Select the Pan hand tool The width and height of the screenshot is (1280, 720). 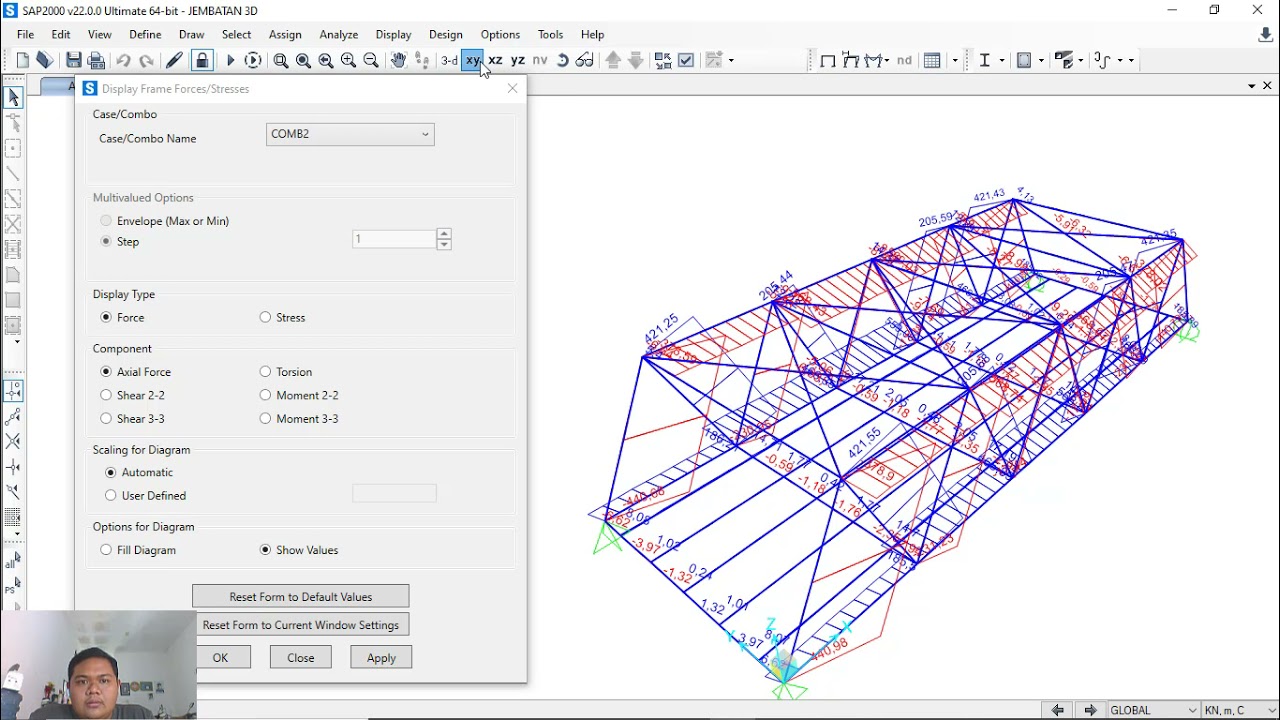(x=398, y=60)
